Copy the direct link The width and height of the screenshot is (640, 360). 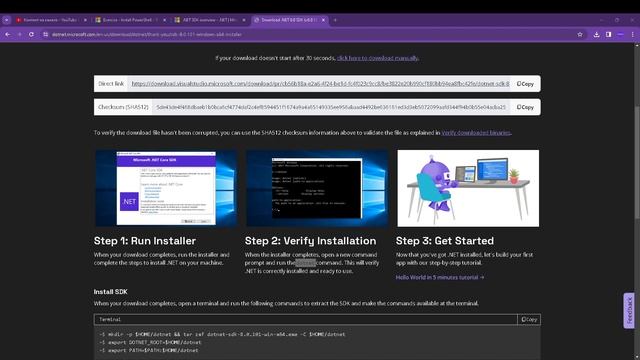click(525, 84)
